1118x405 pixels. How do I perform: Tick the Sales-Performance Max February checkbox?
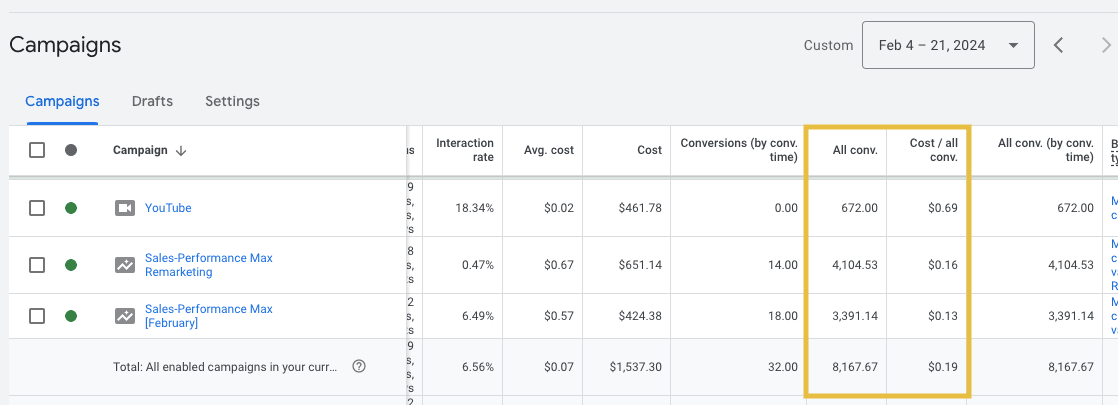(37, 316)
